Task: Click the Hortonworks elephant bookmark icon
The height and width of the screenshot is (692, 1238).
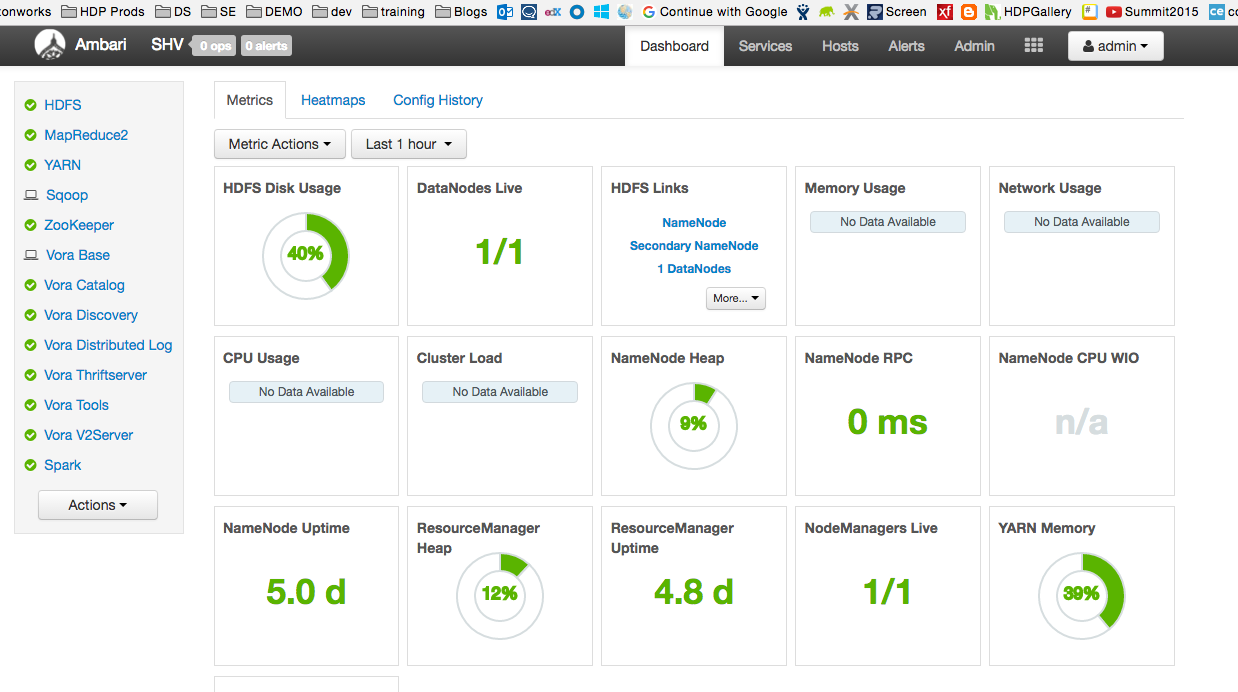Action: point(826,12)
